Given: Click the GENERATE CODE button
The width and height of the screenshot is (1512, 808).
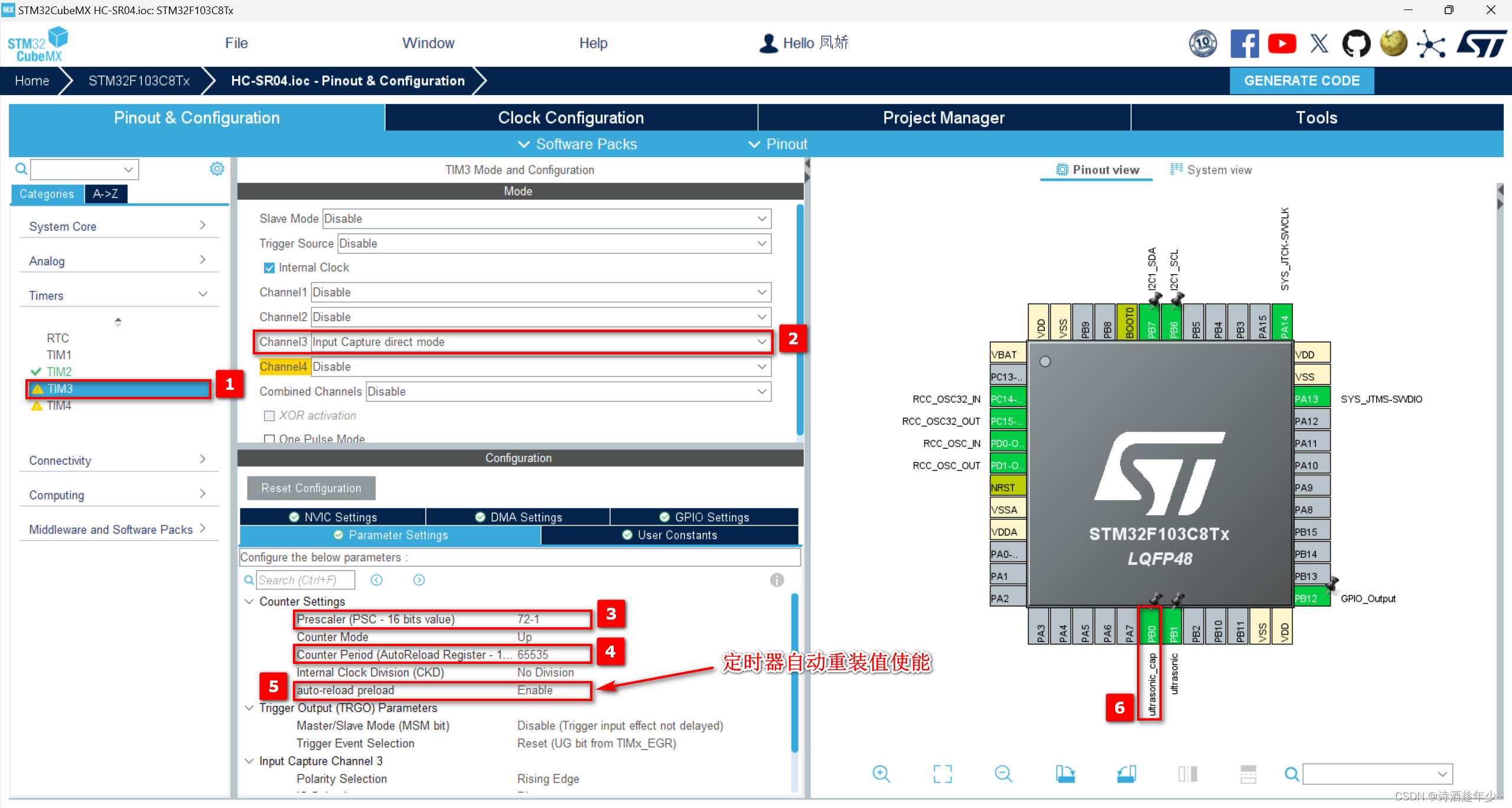Looking at the screenshot, I should coord(1302,81).
